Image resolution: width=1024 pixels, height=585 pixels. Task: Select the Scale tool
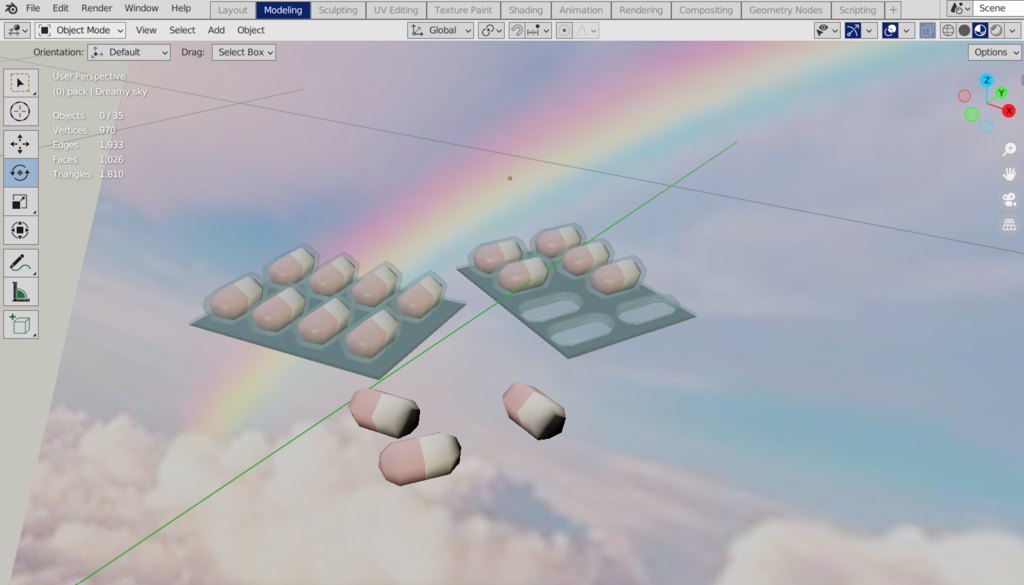[20, 202]
